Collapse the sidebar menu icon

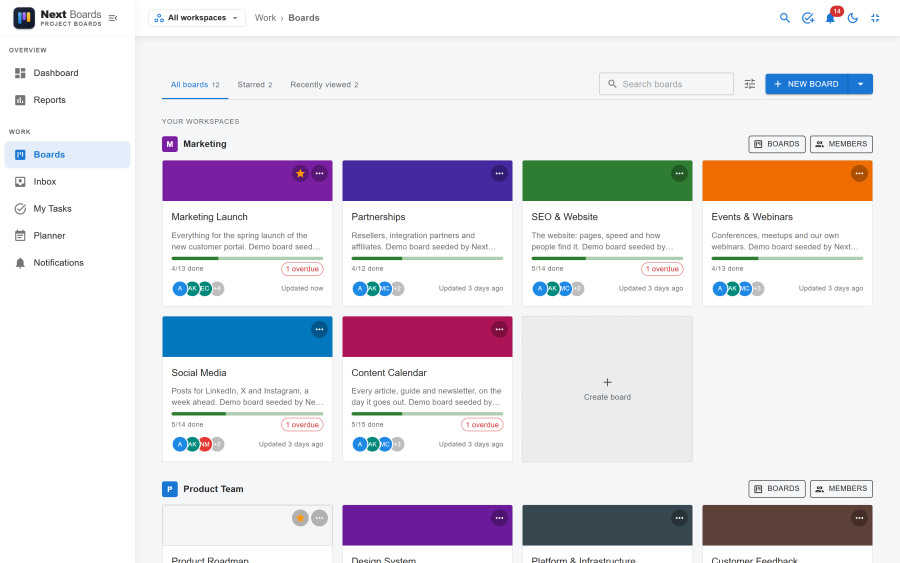(x=113, y=18)
